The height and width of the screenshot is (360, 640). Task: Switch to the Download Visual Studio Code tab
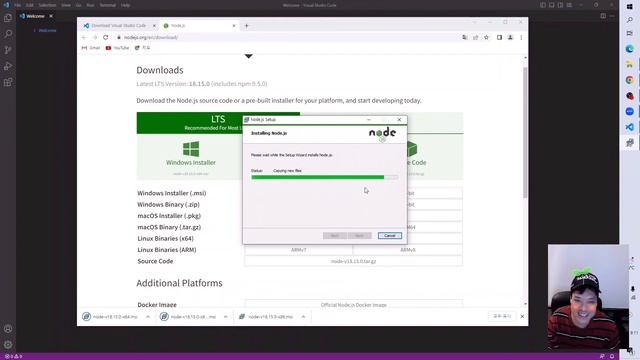point(118,26)
